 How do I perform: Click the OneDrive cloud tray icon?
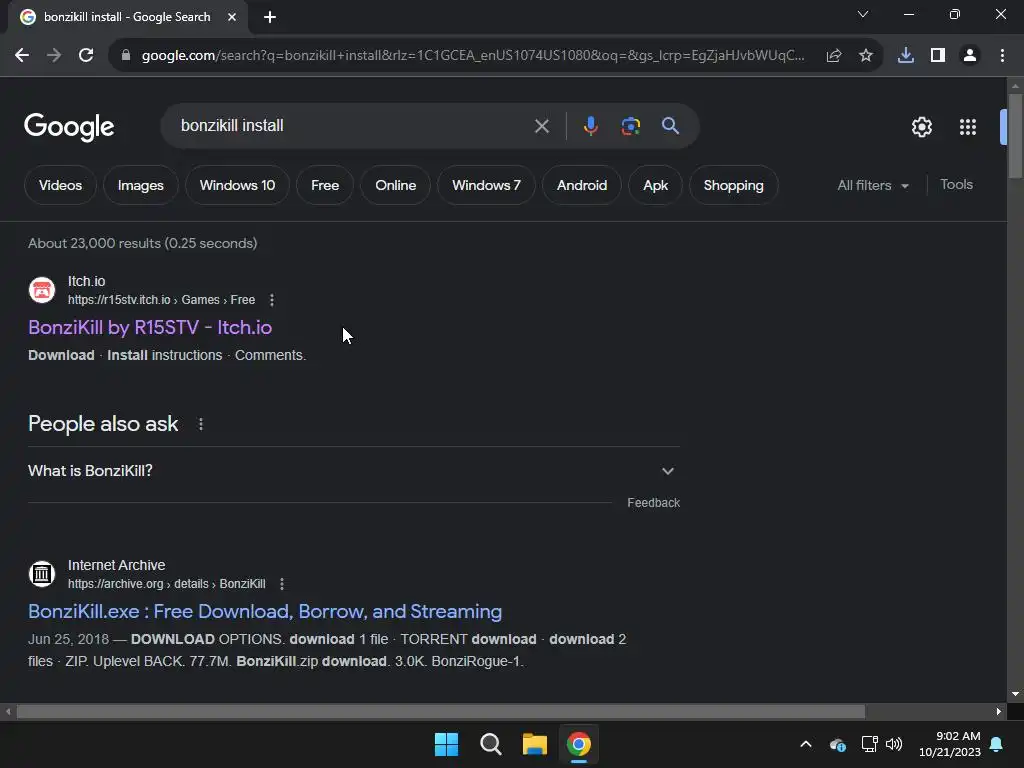pos(838,744)
